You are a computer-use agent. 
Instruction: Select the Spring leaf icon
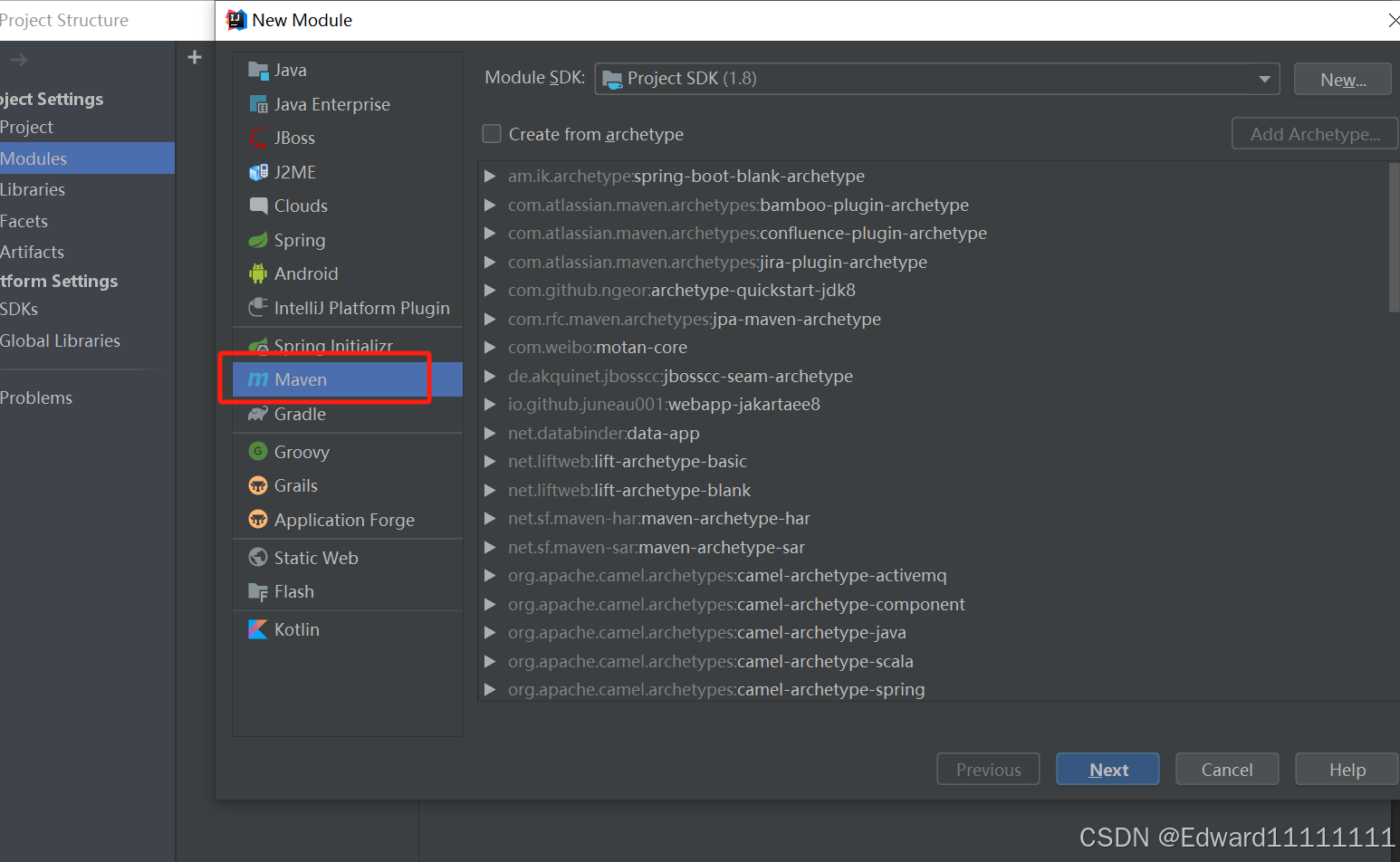point(258,240)
